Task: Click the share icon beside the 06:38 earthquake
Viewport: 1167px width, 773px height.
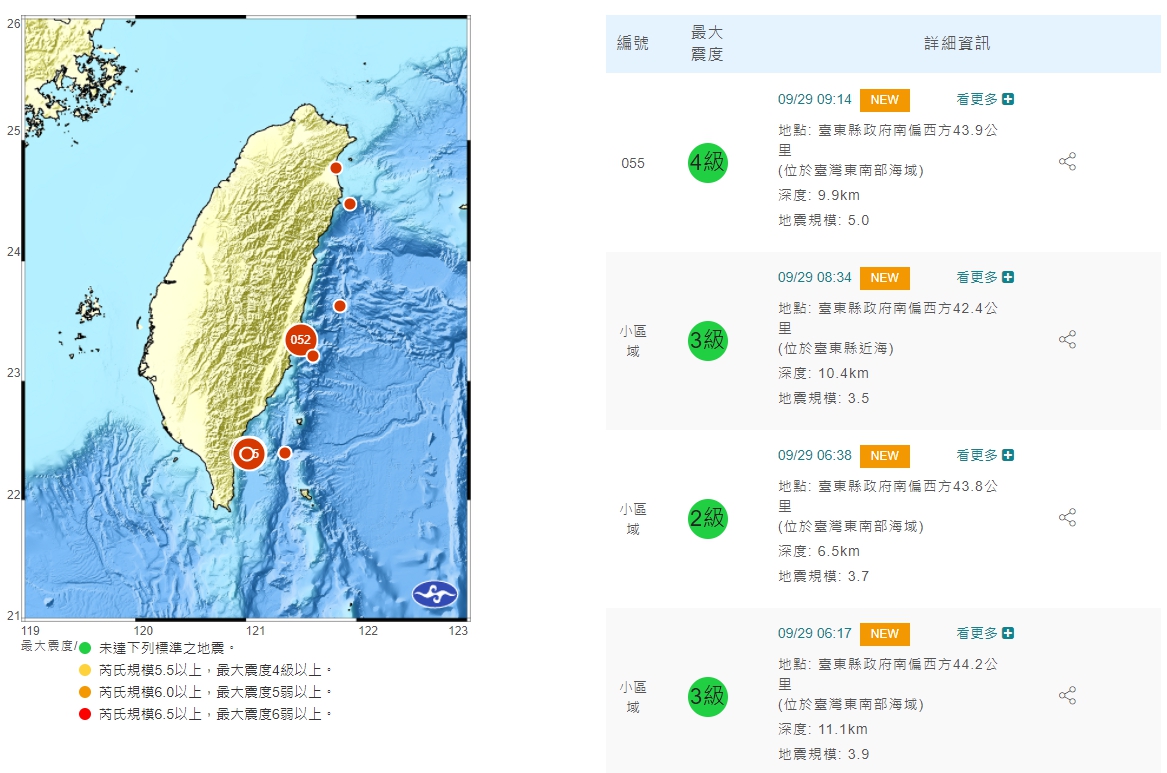Action: [x=1066, y=517]
